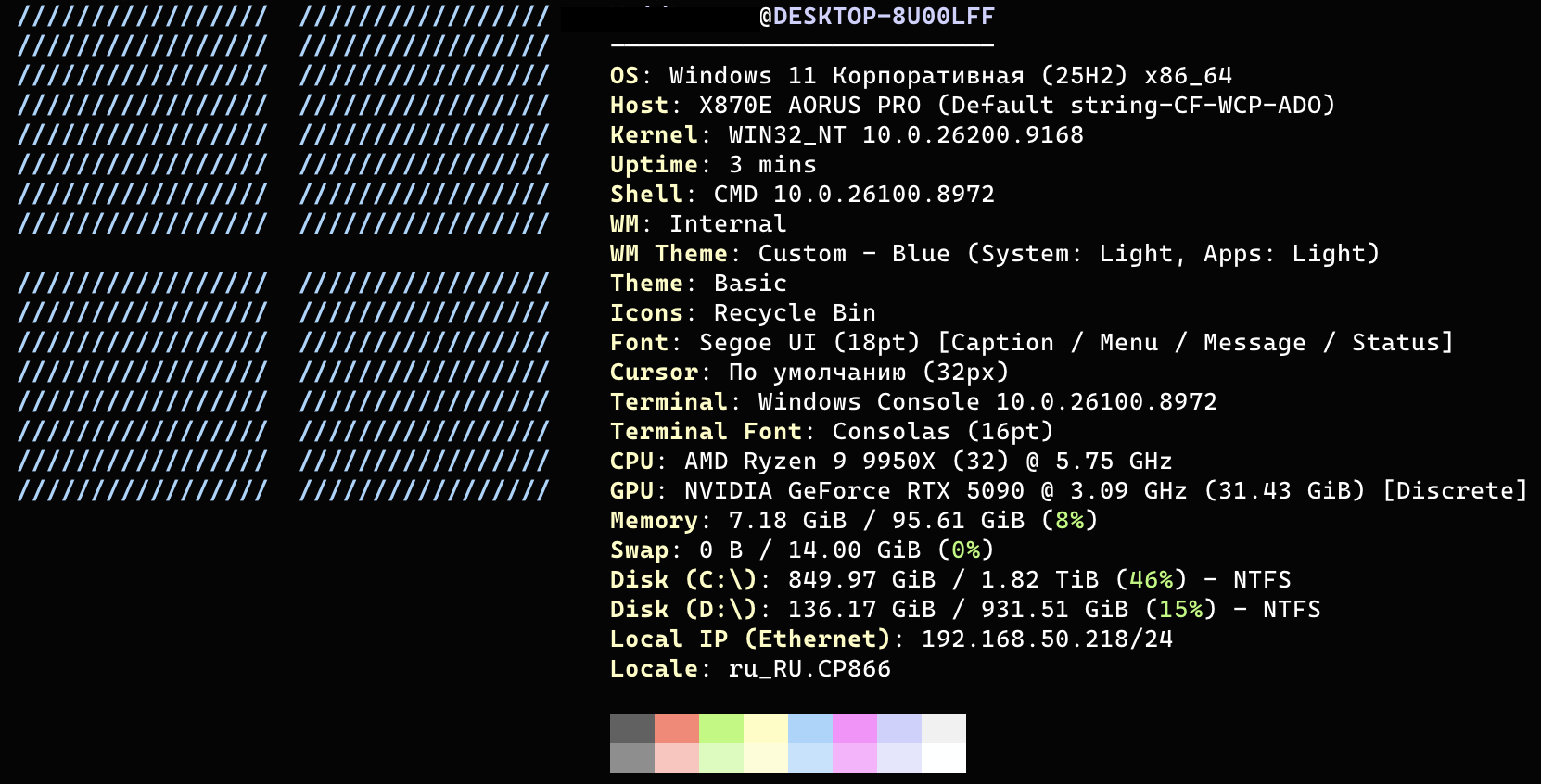
Task: Click the @DESKTOP-8U00LFF hostname text
Action: (876, 17)
